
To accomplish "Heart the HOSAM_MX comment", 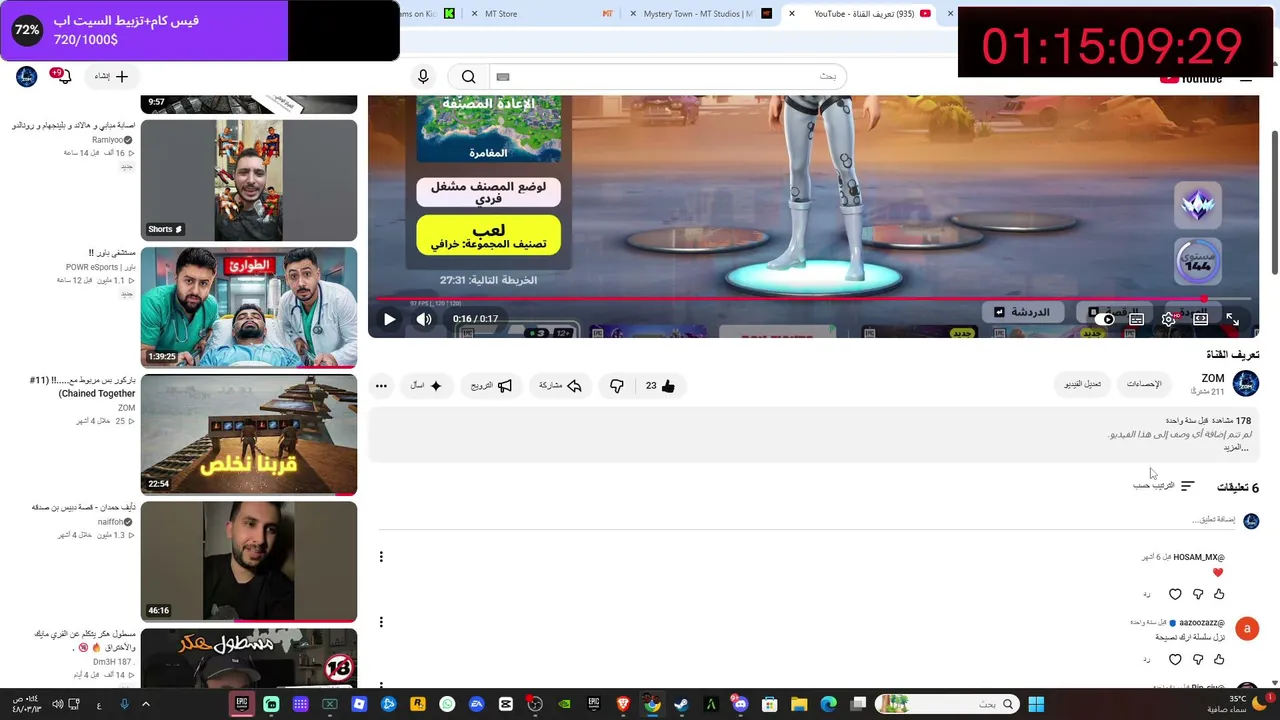I will pos(1175,594).
